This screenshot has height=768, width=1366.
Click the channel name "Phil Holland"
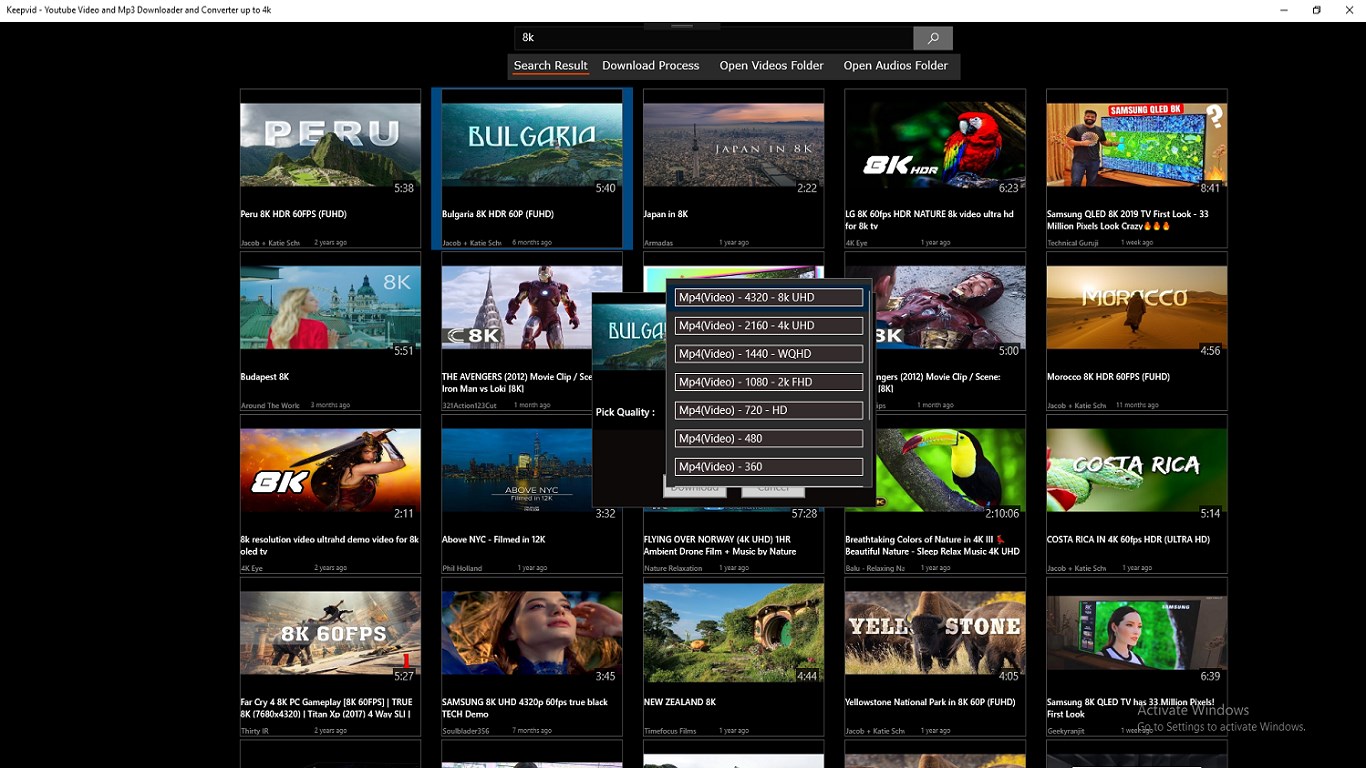[462, 568]
